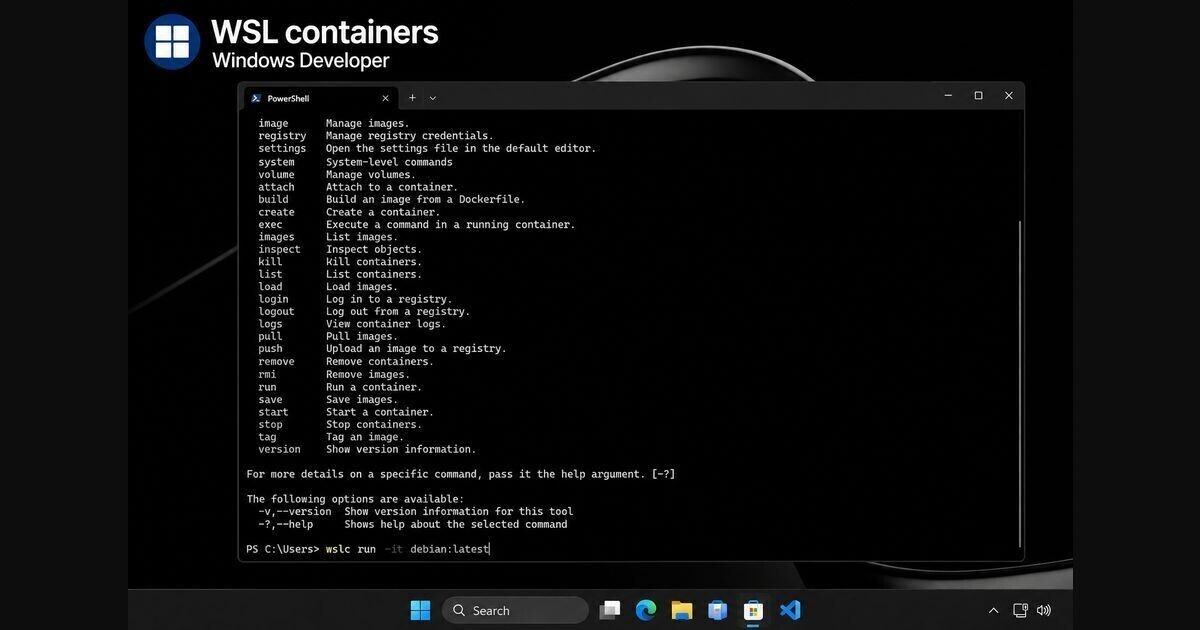1200x630 pixels.
Task: Open Microsoft Store from the taskbar
Action: point(753,610)
